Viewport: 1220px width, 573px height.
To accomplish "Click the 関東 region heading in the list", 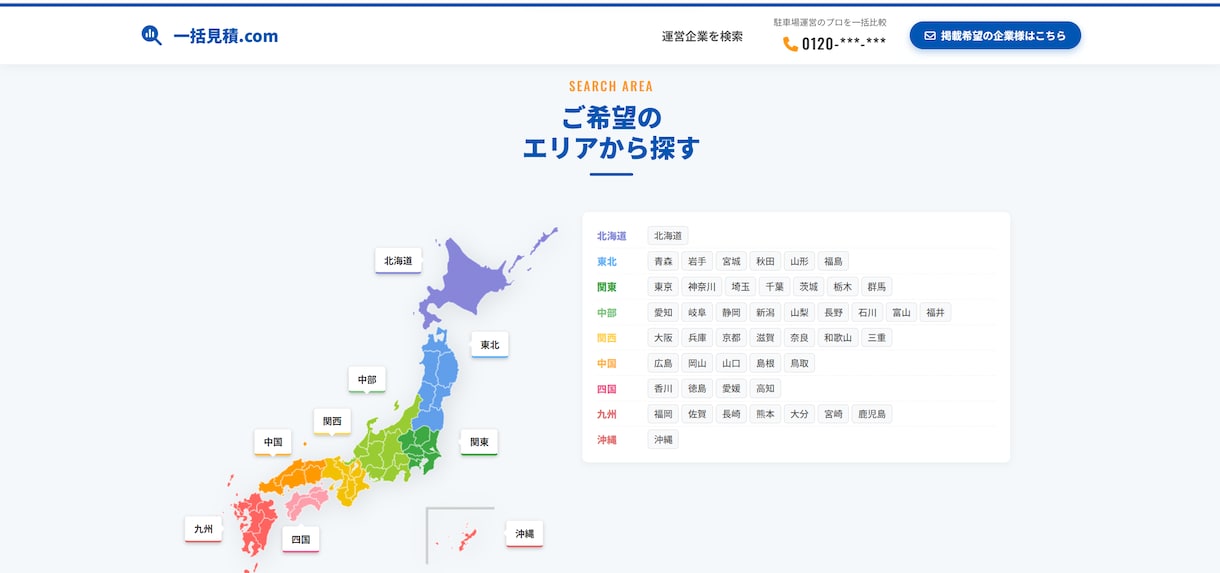I will click(607, 287).
